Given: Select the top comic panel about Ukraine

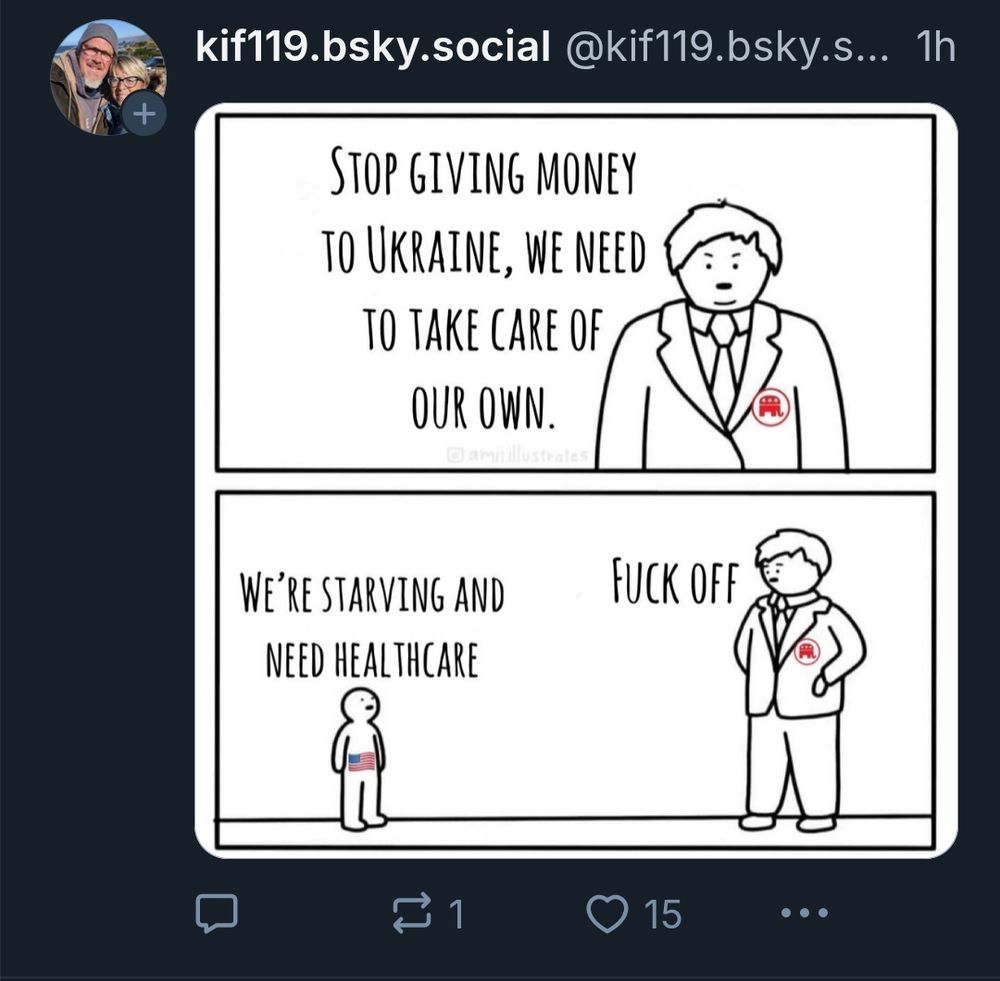Looking at the screenshot, I should tap(575, 293).
